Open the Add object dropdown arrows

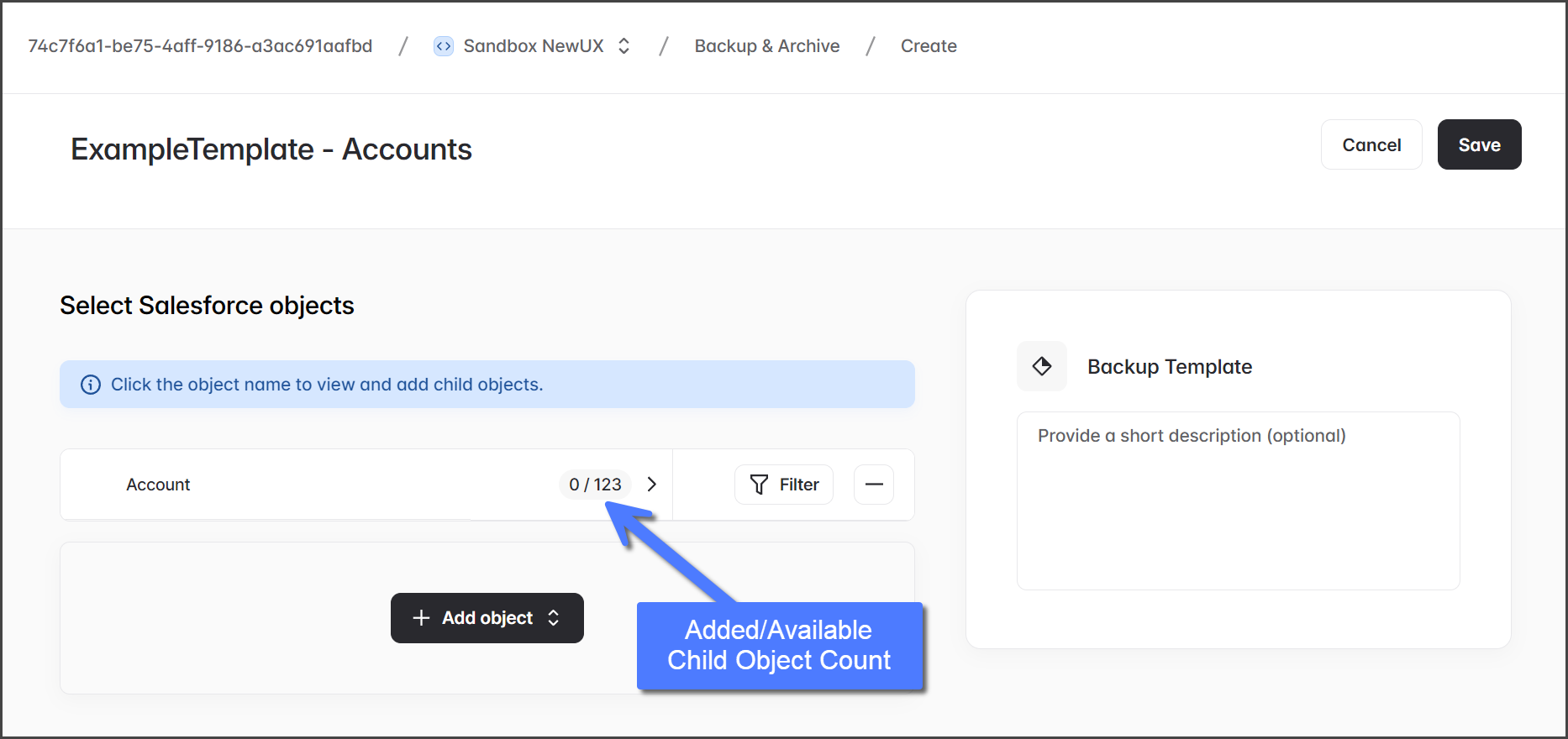click(553, 618)
